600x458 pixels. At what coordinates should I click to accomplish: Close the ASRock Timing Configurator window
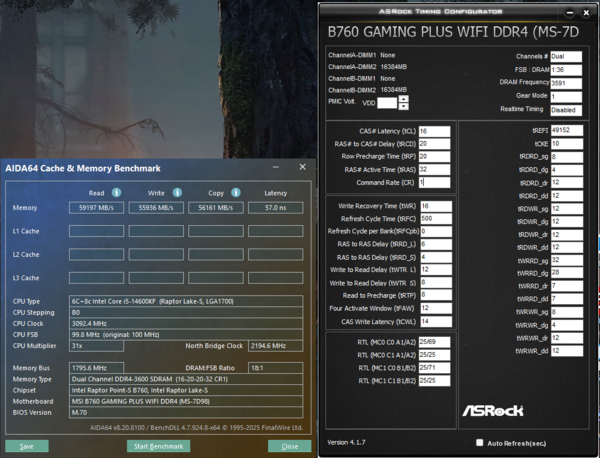586,13
